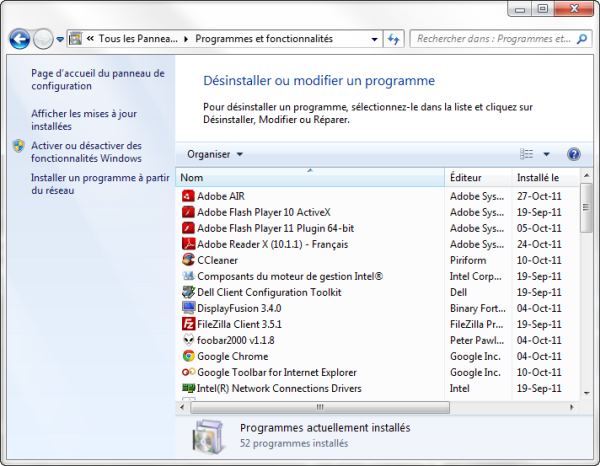600x466 pixels.
Task: Click the Intel Network Connections Drivers icon
Action: 188,388
